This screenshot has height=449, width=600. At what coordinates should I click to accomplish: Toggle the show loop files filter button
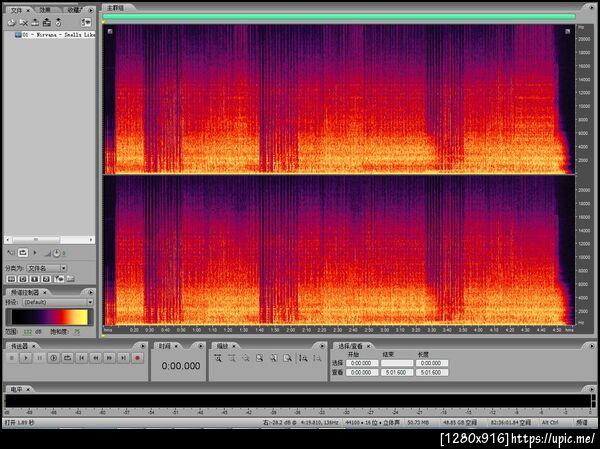click(21, 279)
